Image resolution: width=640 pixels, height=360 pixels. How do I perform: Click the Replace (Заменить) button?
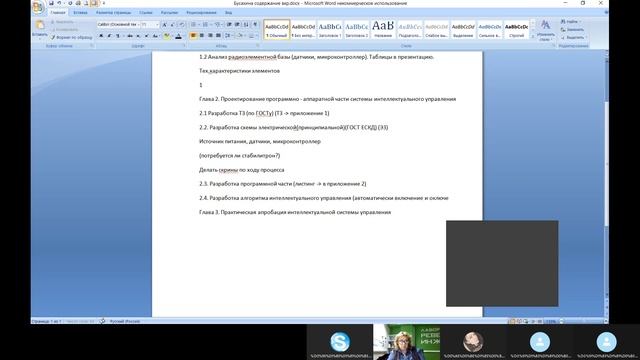pyautogui.click(x=572, y=30)
